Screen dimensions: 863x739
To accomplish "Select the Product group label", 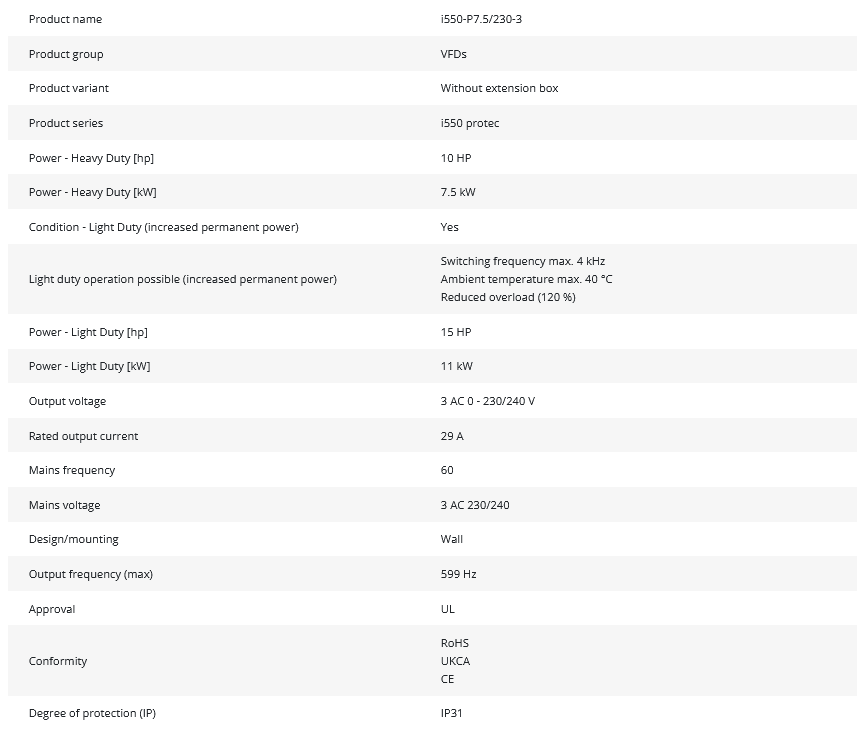I will pos(66,54).
